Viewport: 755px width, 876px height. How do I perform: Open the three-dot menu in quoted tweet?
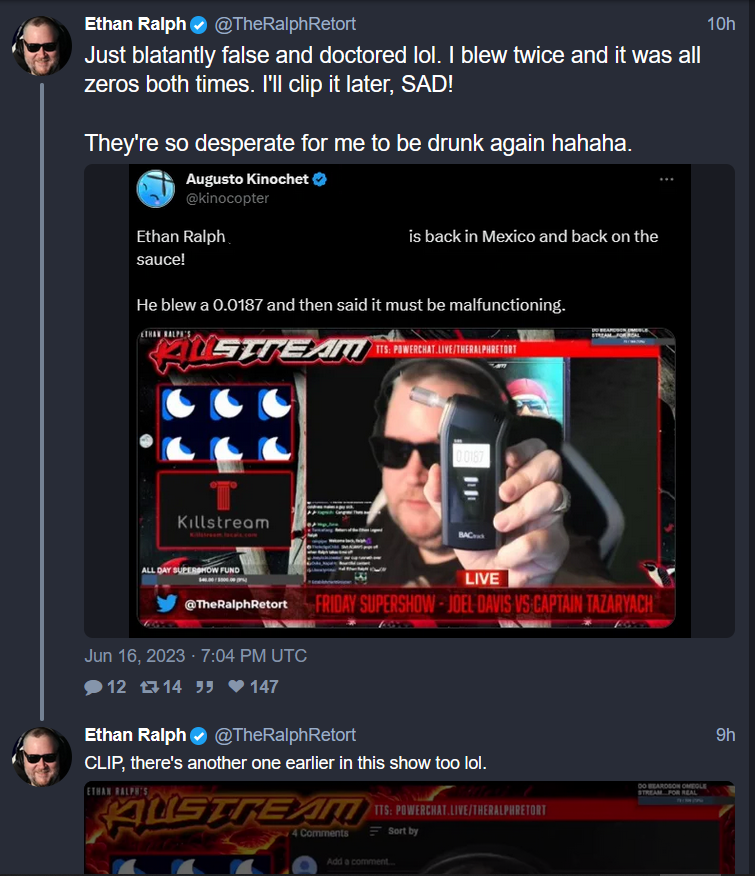coord(666,179)
